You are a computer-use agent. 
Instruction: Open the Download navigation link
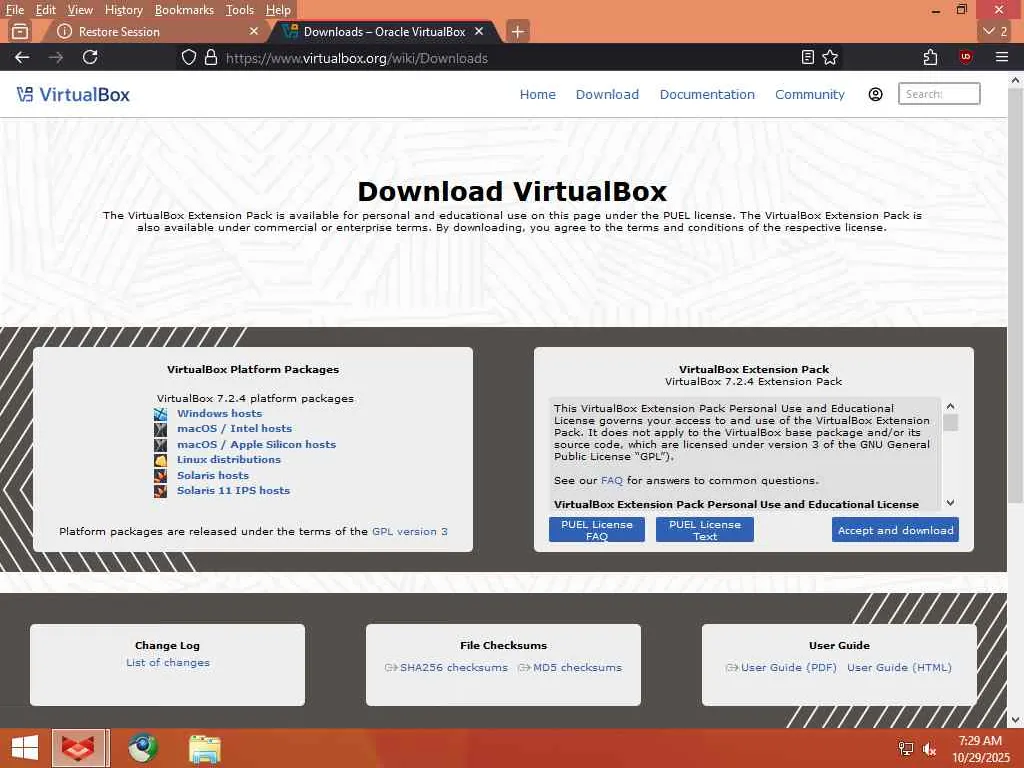[607, 95]
